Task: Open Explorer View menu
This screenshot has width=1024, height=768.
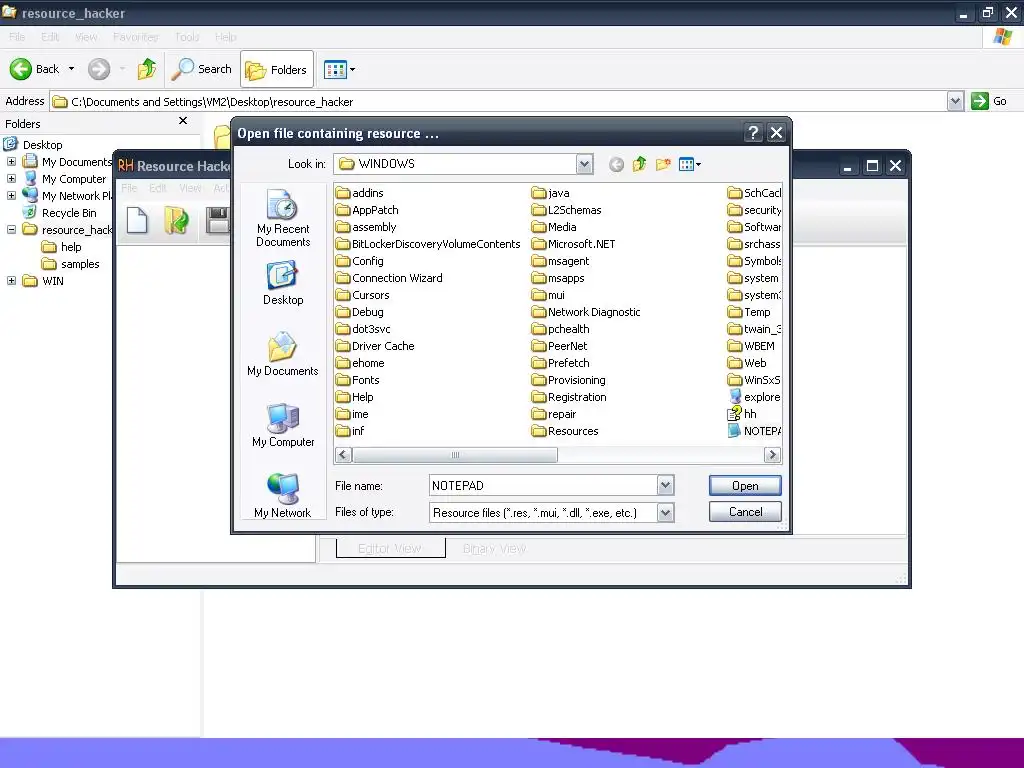Action: coord(86,37)
